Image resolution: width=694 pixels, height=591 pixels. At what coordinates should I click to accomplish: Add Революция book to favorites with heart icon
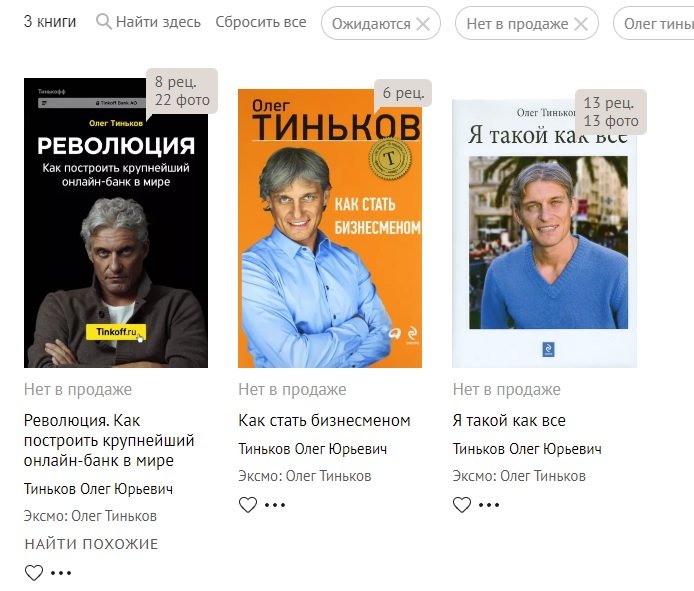(34, 573)
